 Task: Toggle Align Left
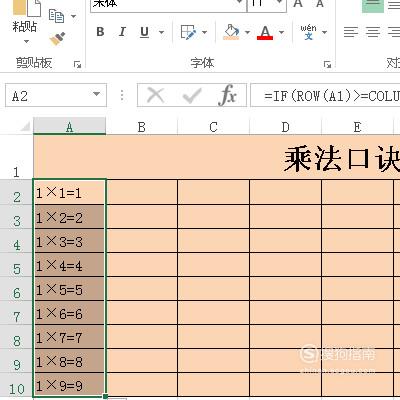[351, 32]
